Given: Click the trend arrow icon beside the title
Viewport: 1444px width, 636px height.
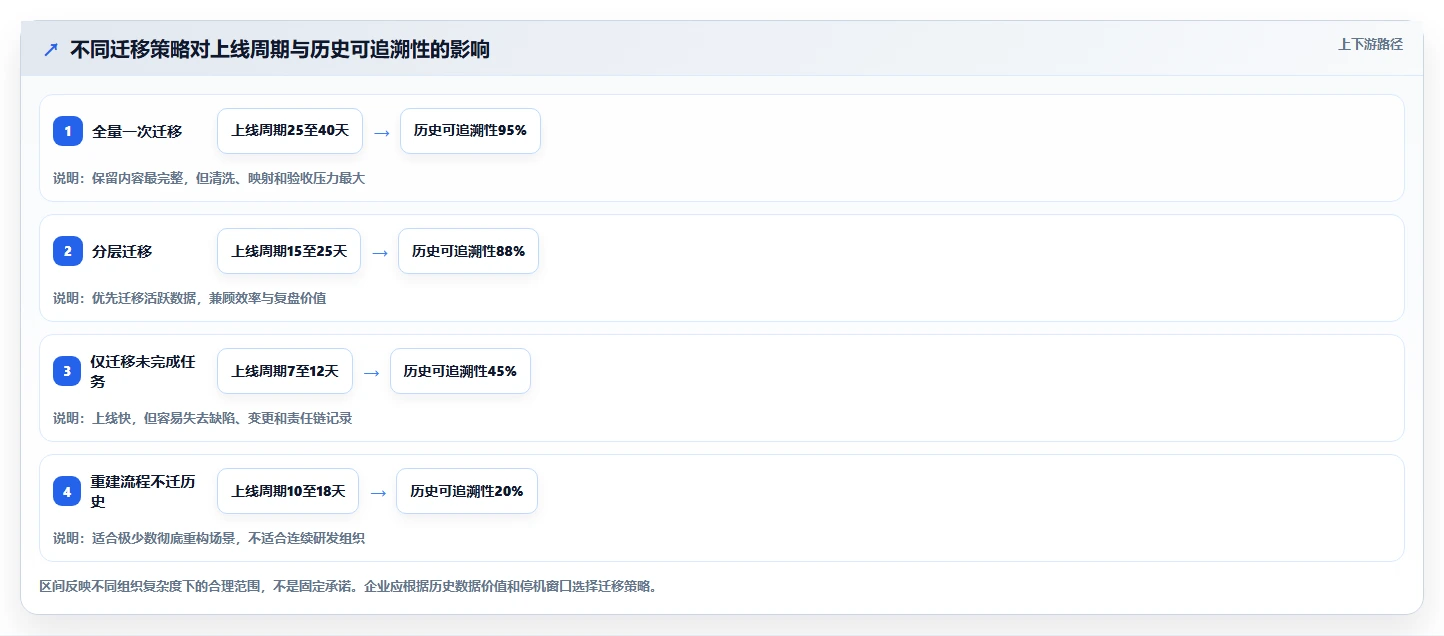Looking at the screenshot, I should pos(51,49).
